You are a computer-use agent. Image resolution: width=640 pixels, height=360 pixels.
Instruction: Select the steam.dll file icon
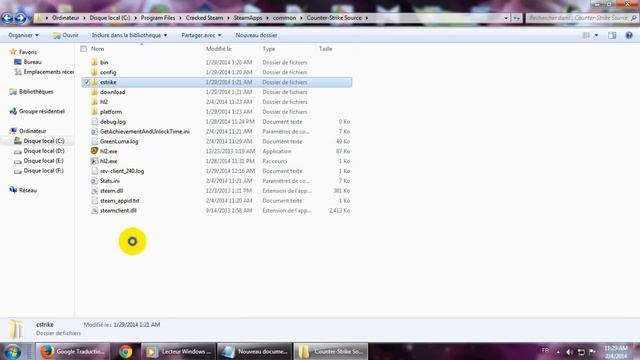94,191
